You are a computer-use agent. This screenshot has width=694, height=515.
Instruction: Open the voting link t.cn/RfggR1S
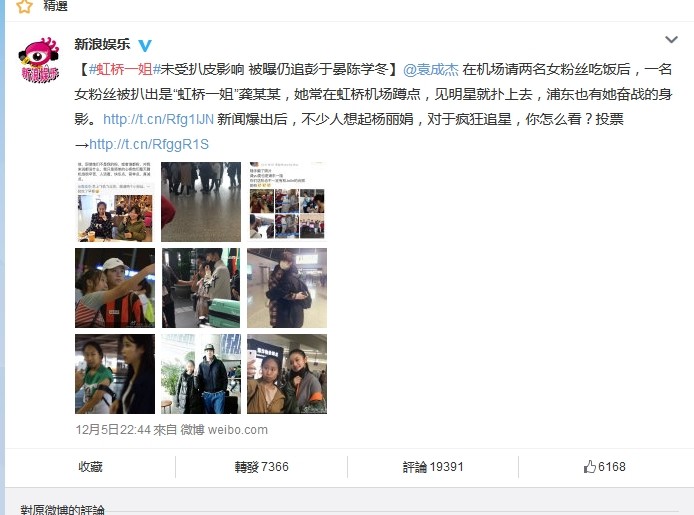(149, 144)
